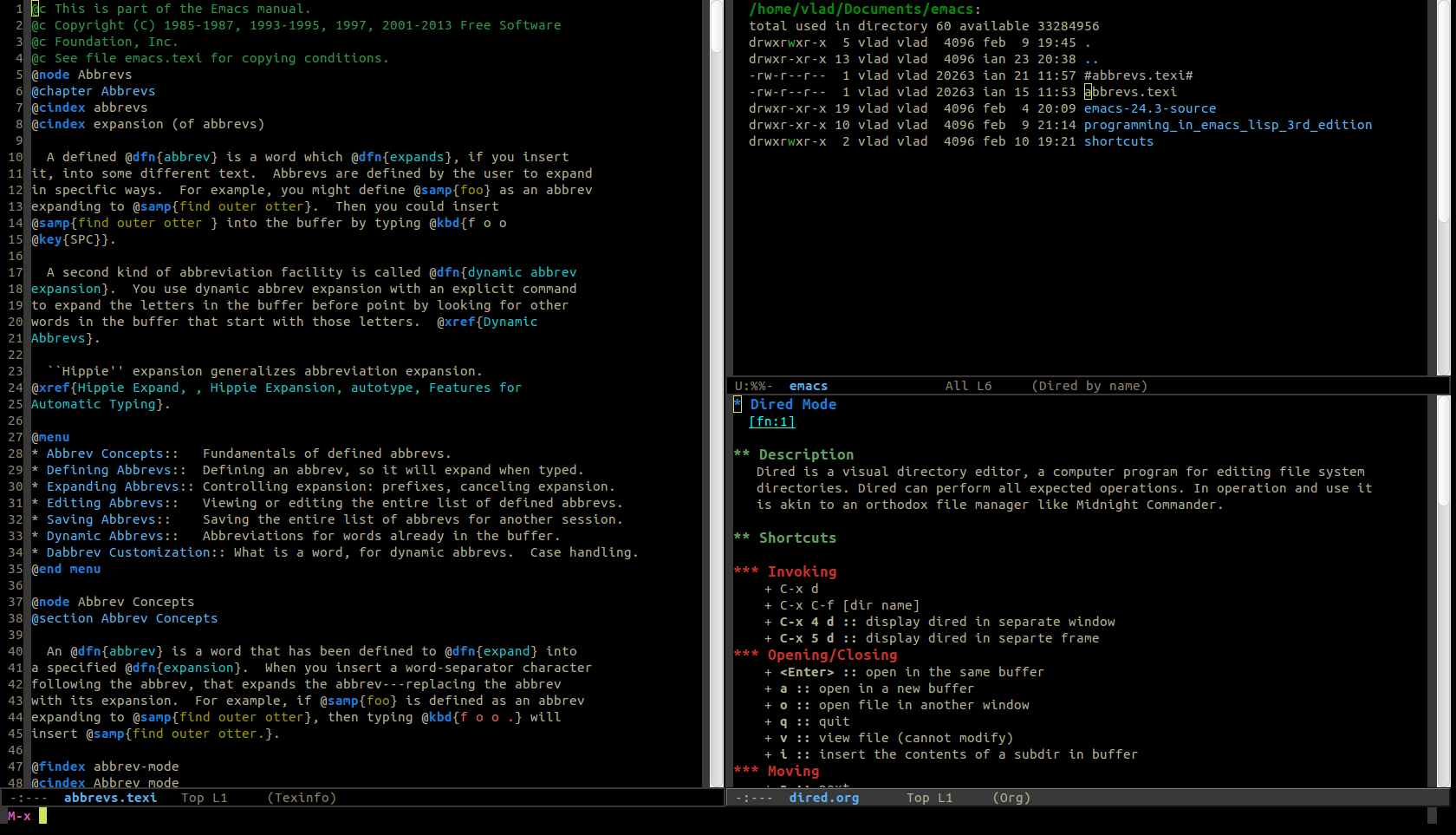The image size is (1456, 835).
Task: Click 'All L6' position in Dired mode line
Action: pos(968,386)
